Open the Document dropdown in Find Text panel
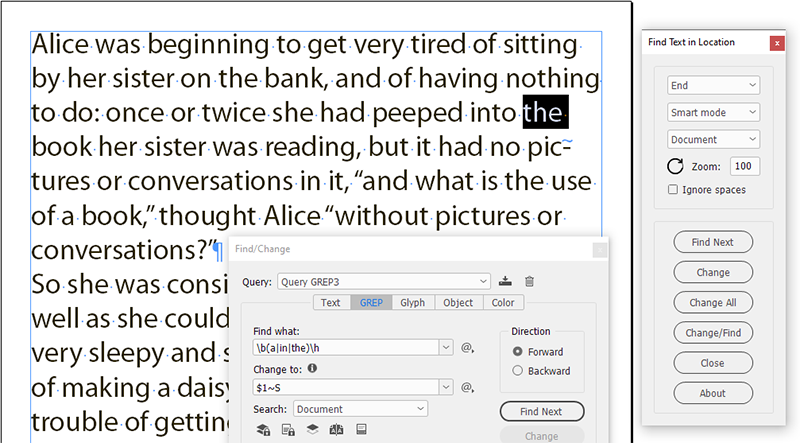800x443 pixels. (x=713, y=139)
